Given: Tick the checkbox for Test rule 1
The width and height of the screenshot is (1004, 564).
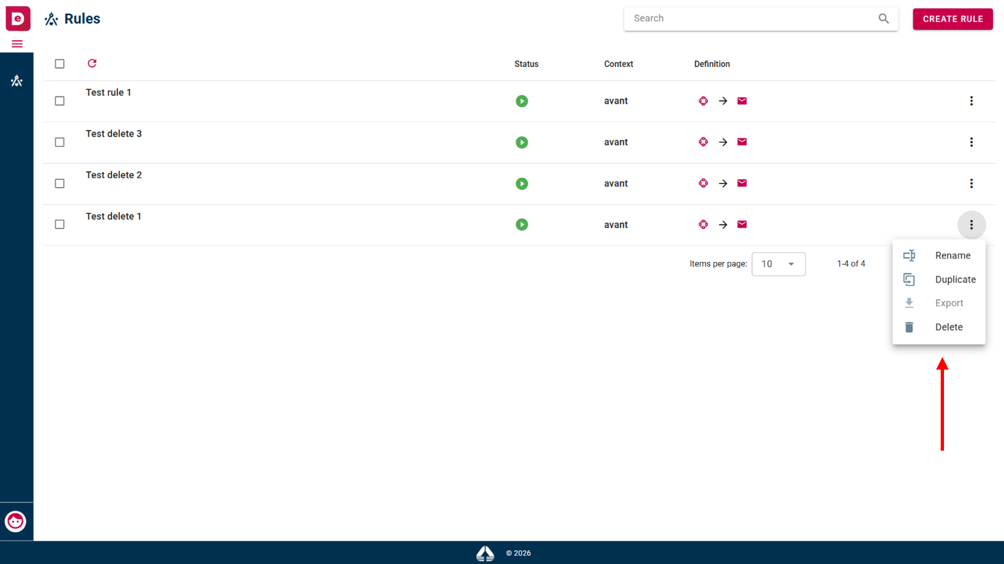Looking at the screenshot, I should click(x=60, y=101).
